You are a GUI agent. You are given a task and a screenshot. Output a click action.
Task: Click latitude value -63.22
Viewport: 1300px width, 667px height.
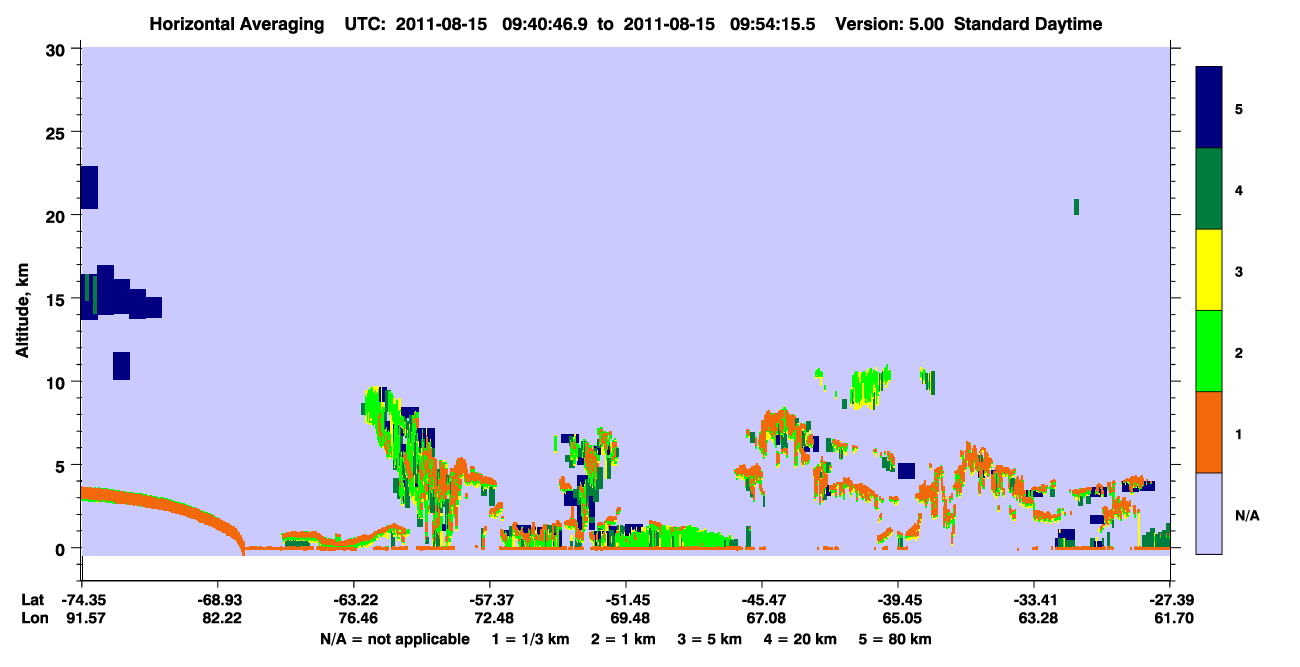click(x=354, y=600)
